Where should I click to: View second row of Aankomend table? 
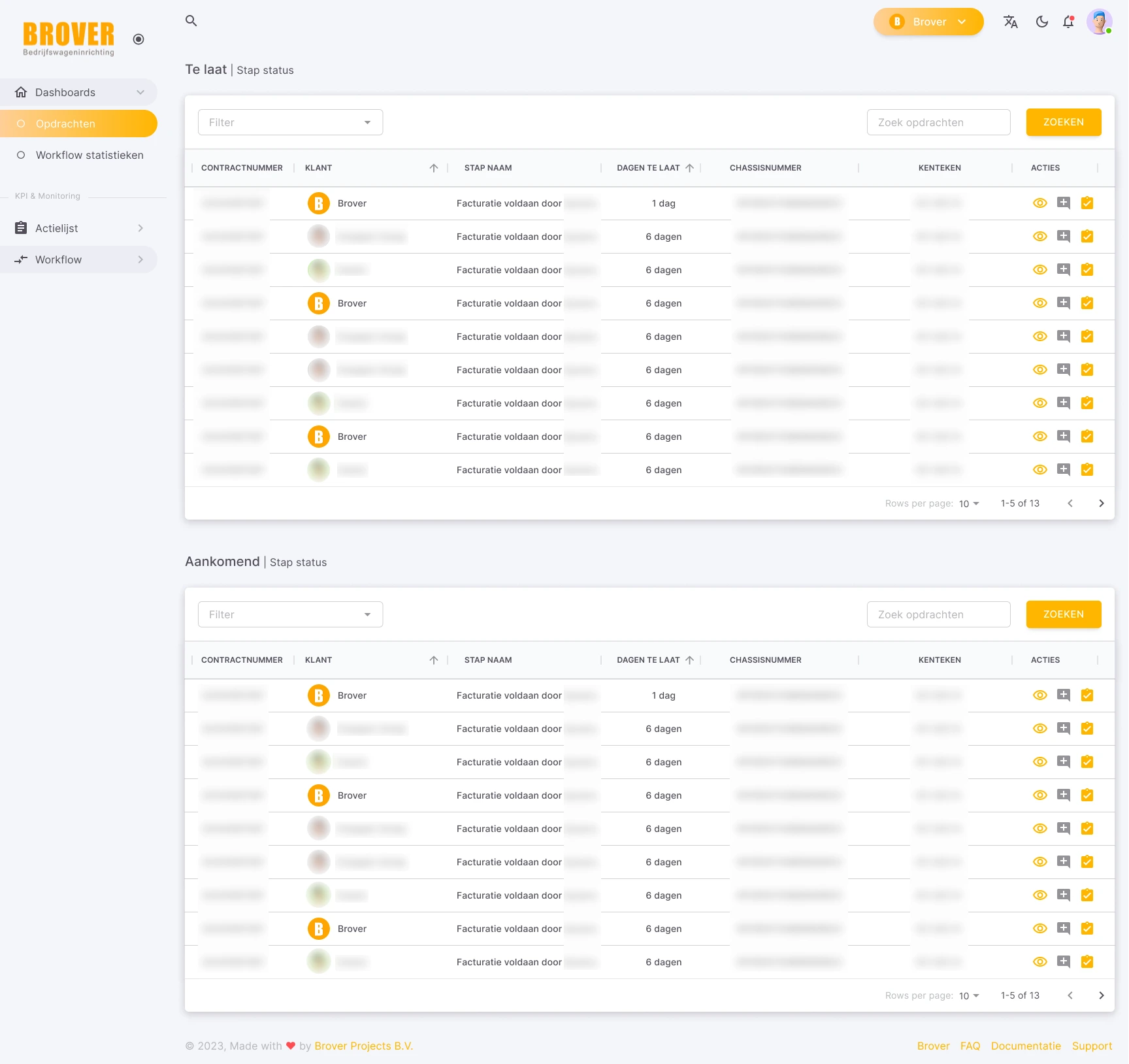[1040, 729]
